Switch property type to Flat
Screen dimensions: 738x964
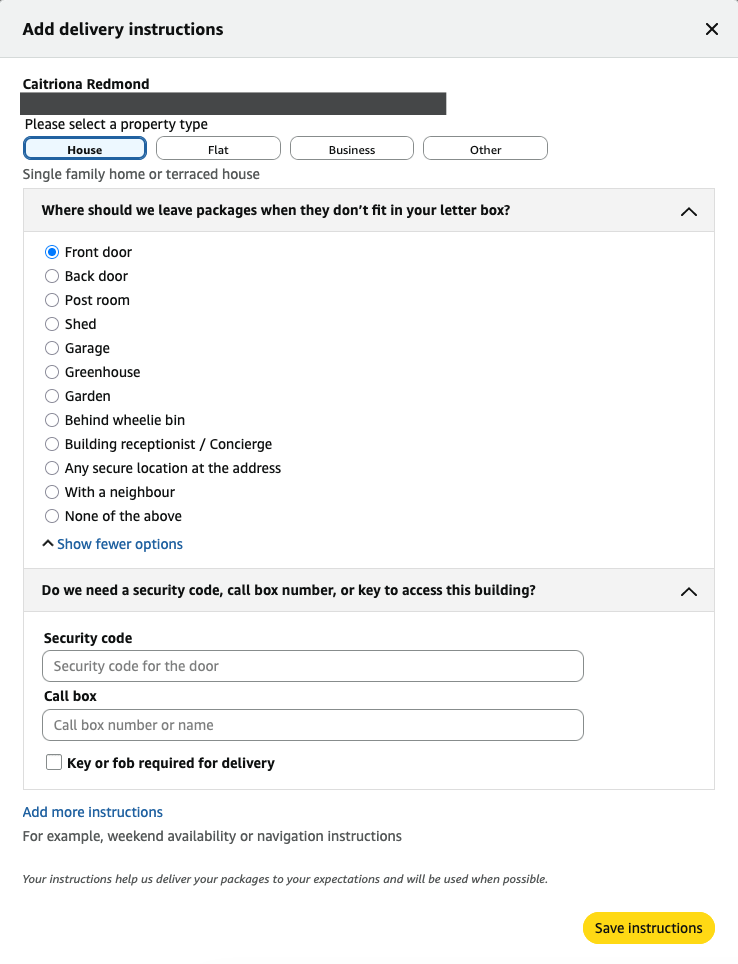[218, 147]
